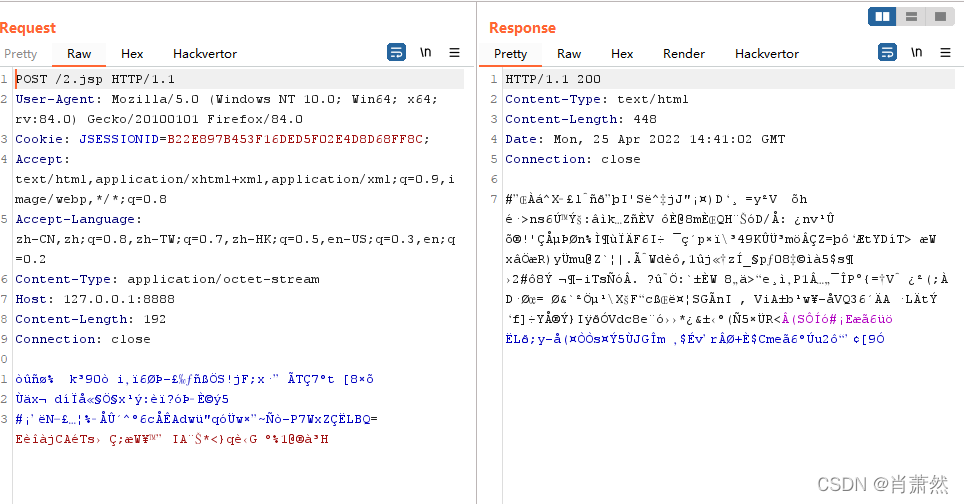This screenshot has width=964, height=504.
Task: Switch to combined tabbed layout view
Action: 939,16
